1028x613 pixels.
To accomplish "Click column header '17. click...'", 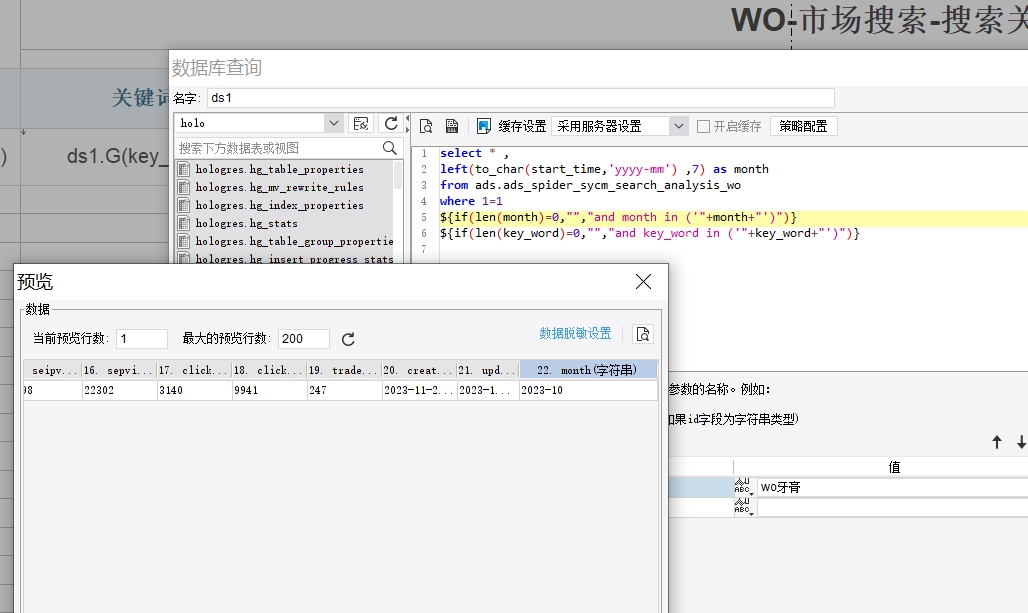I will [x=195, y=370].
